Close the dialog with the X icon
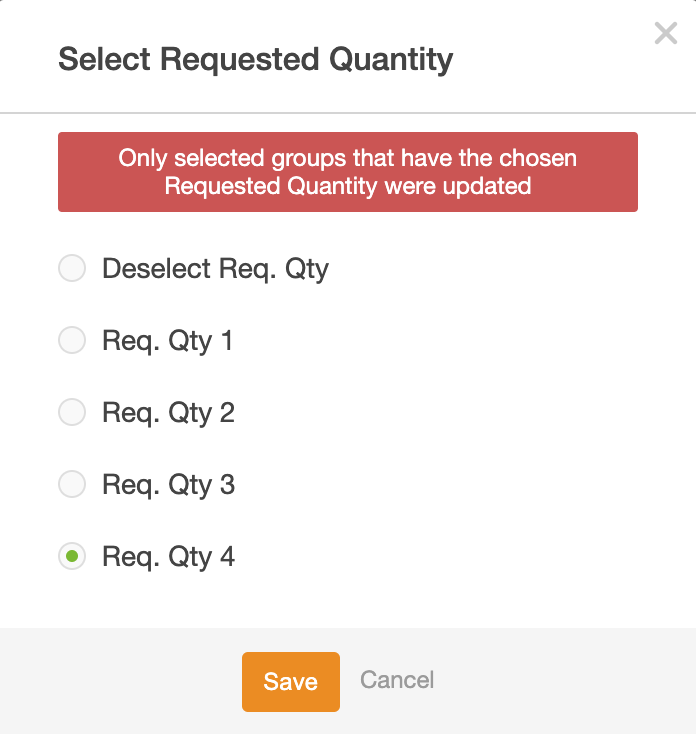The height and width of the screenshot is (734, 696). coord(665,34)
